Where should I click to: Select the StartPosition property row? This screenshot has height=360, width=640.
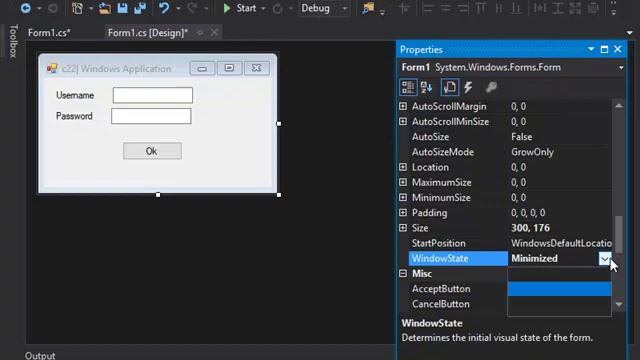click(x=510, y=243)
